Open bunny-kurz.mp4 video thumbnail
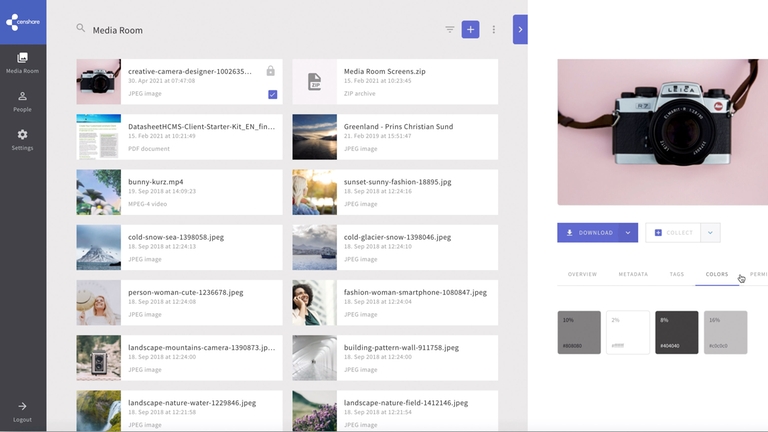 [x=98, y=192]
